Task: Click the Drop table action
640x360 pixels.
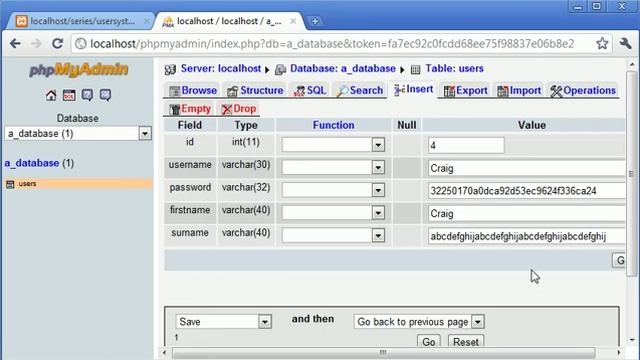Action: pos(239,109)
